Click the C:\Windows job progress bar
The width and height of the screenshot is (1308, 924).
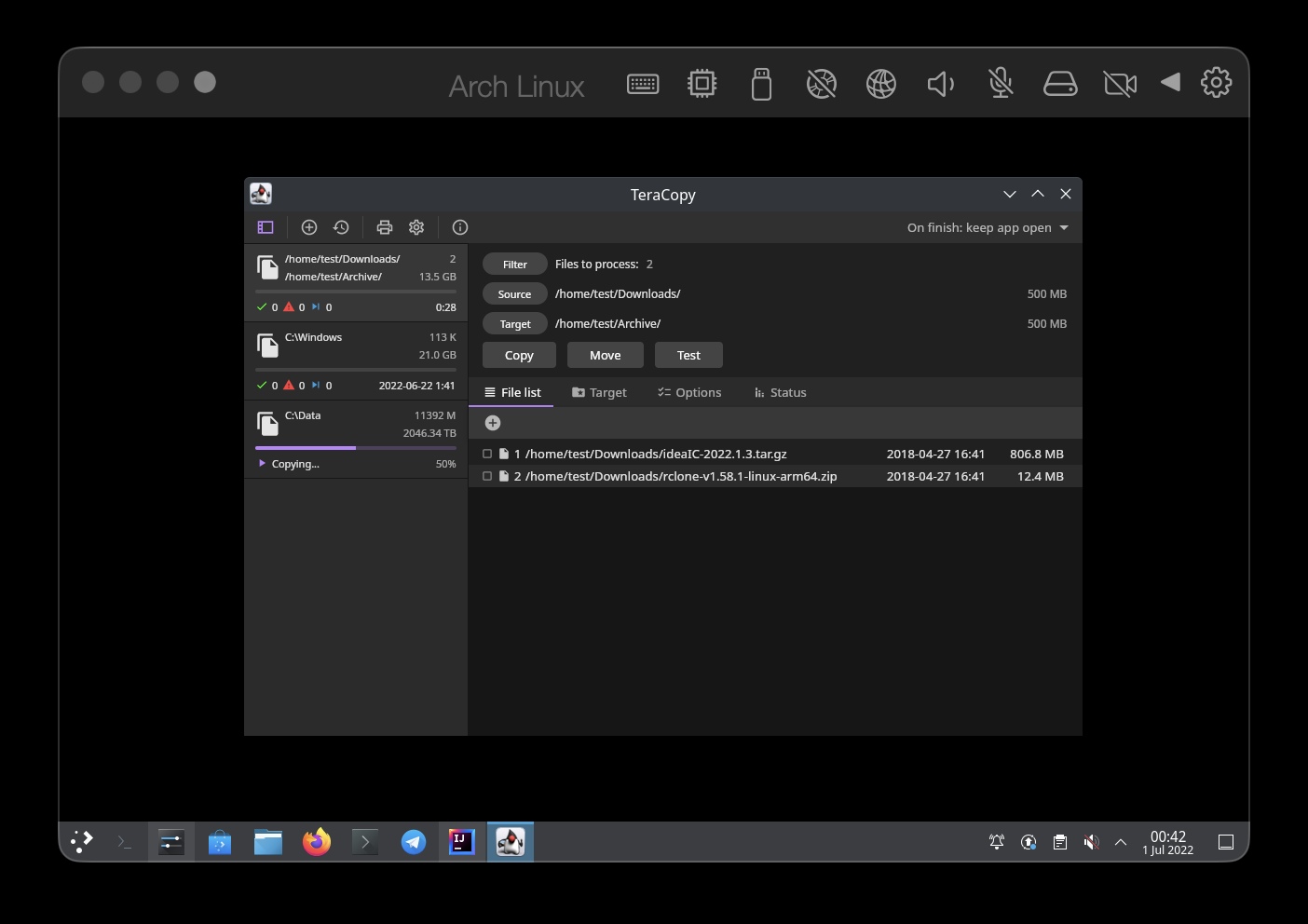pos(356,370)
